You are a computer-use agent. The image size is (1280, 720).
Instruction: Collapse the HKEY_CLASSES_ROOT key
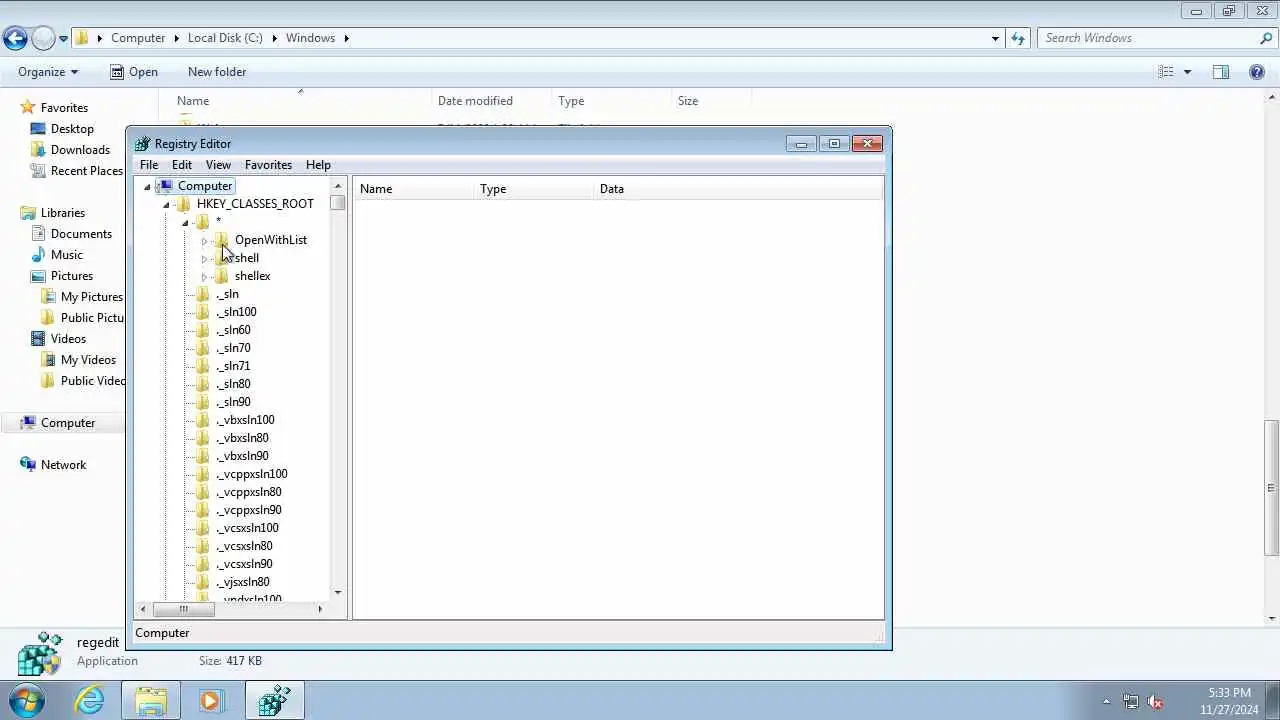pyautogui.click(x=166, y=205)
